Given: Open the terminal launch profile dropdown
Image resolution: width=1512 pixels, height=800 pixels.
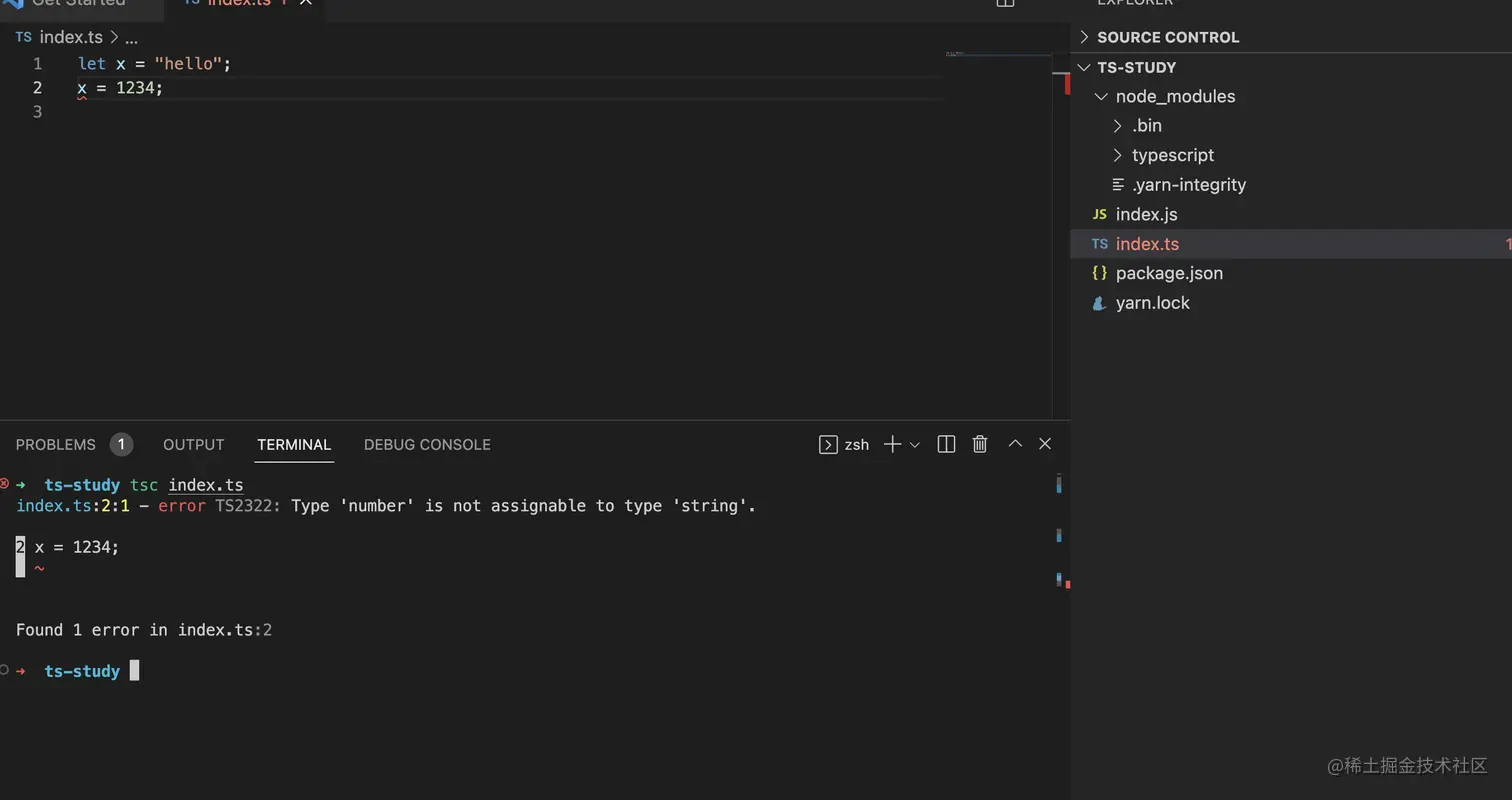Looking at the screenshot, I should point(914,445).
